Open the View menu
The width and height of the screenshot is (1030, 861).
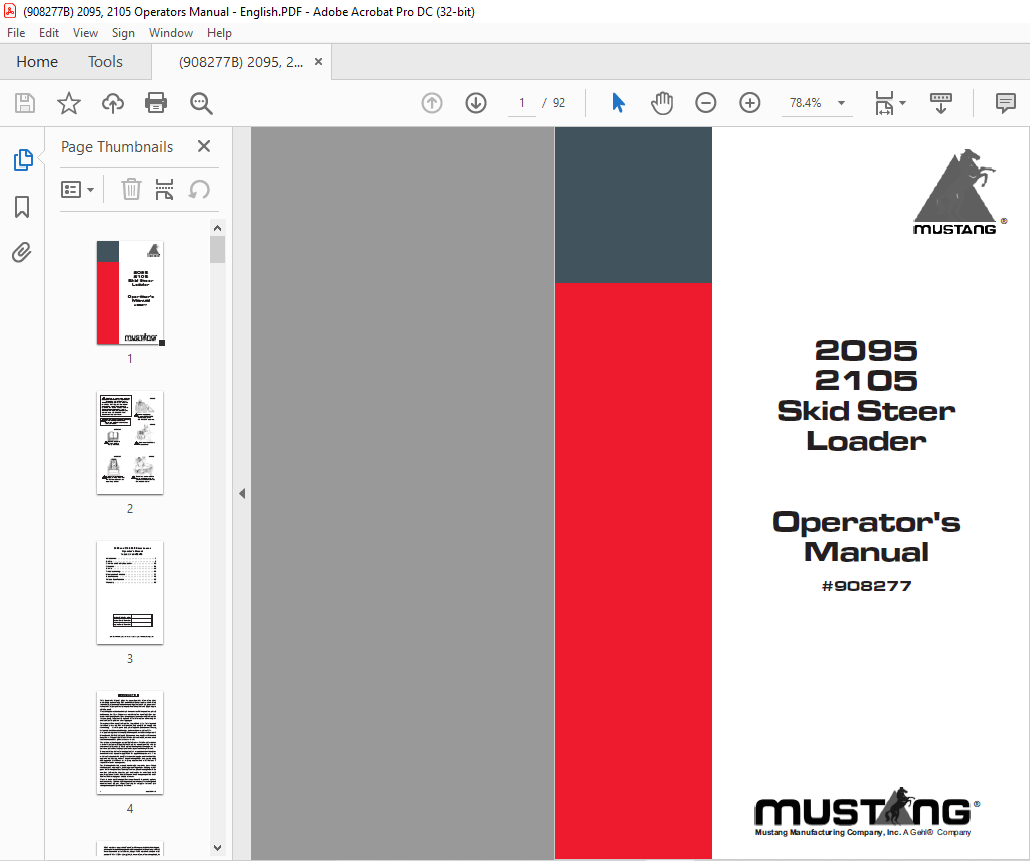(x=85, y=33)
